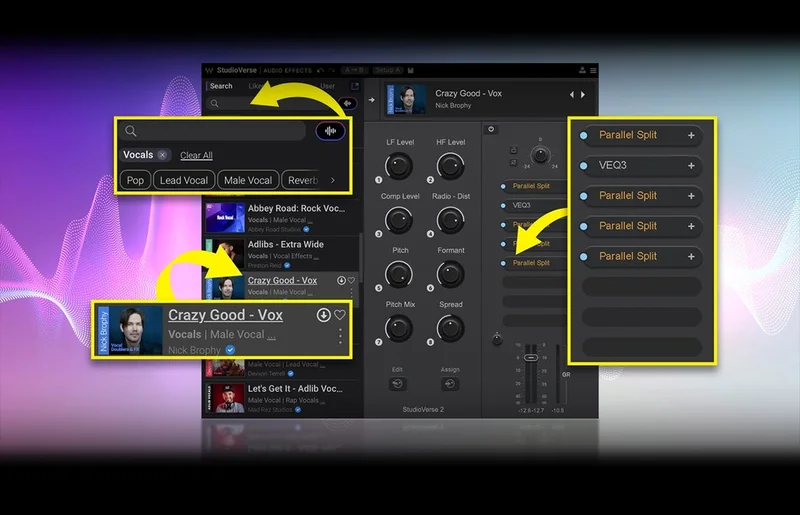The width and height of the screenshot is (800, 515).
Task: Click the Waves logo next to StudioVerse
Action: (209, 70)
